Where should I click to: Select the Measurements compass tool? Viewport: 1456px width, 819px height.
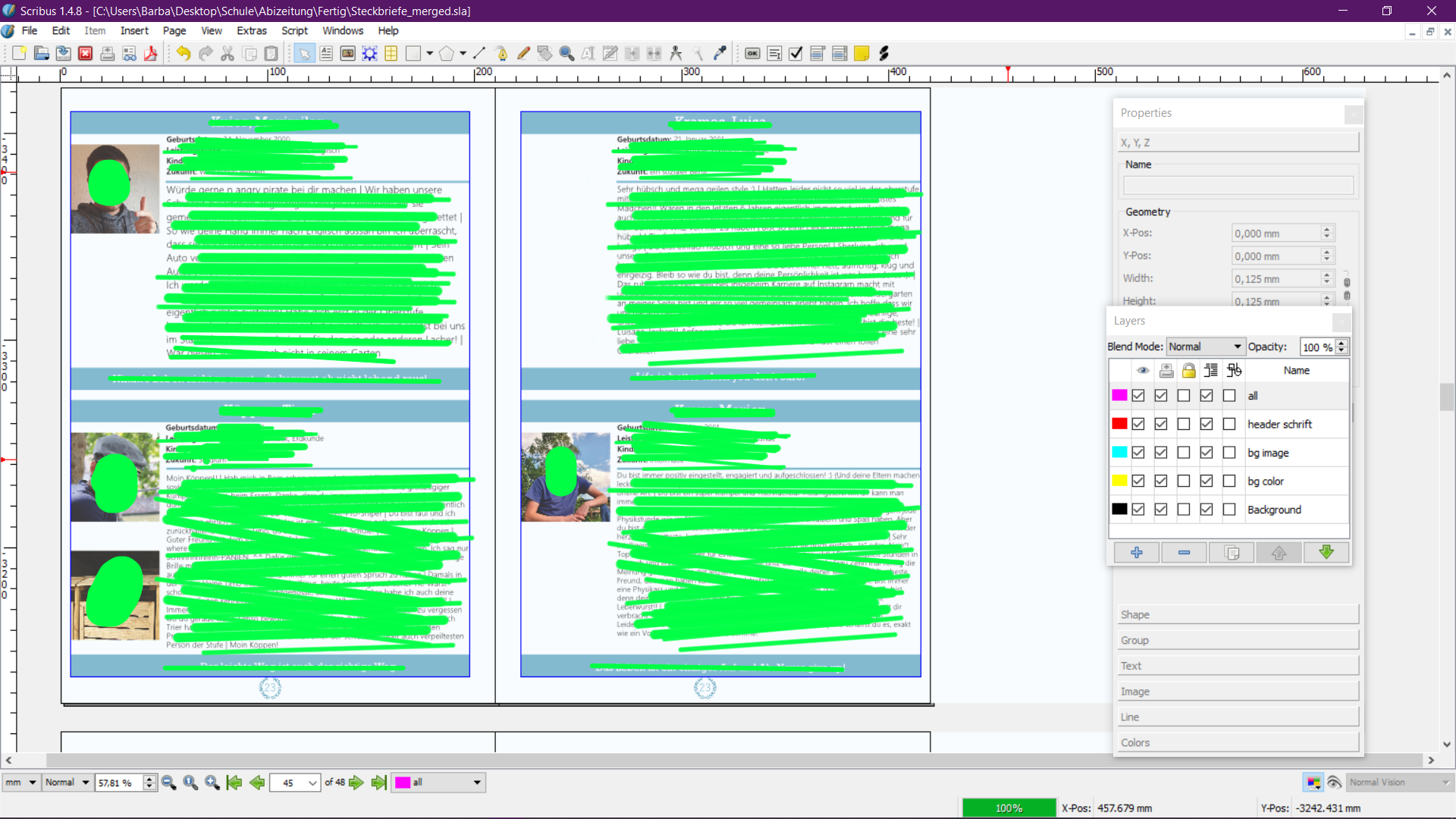tap(676, 53)
